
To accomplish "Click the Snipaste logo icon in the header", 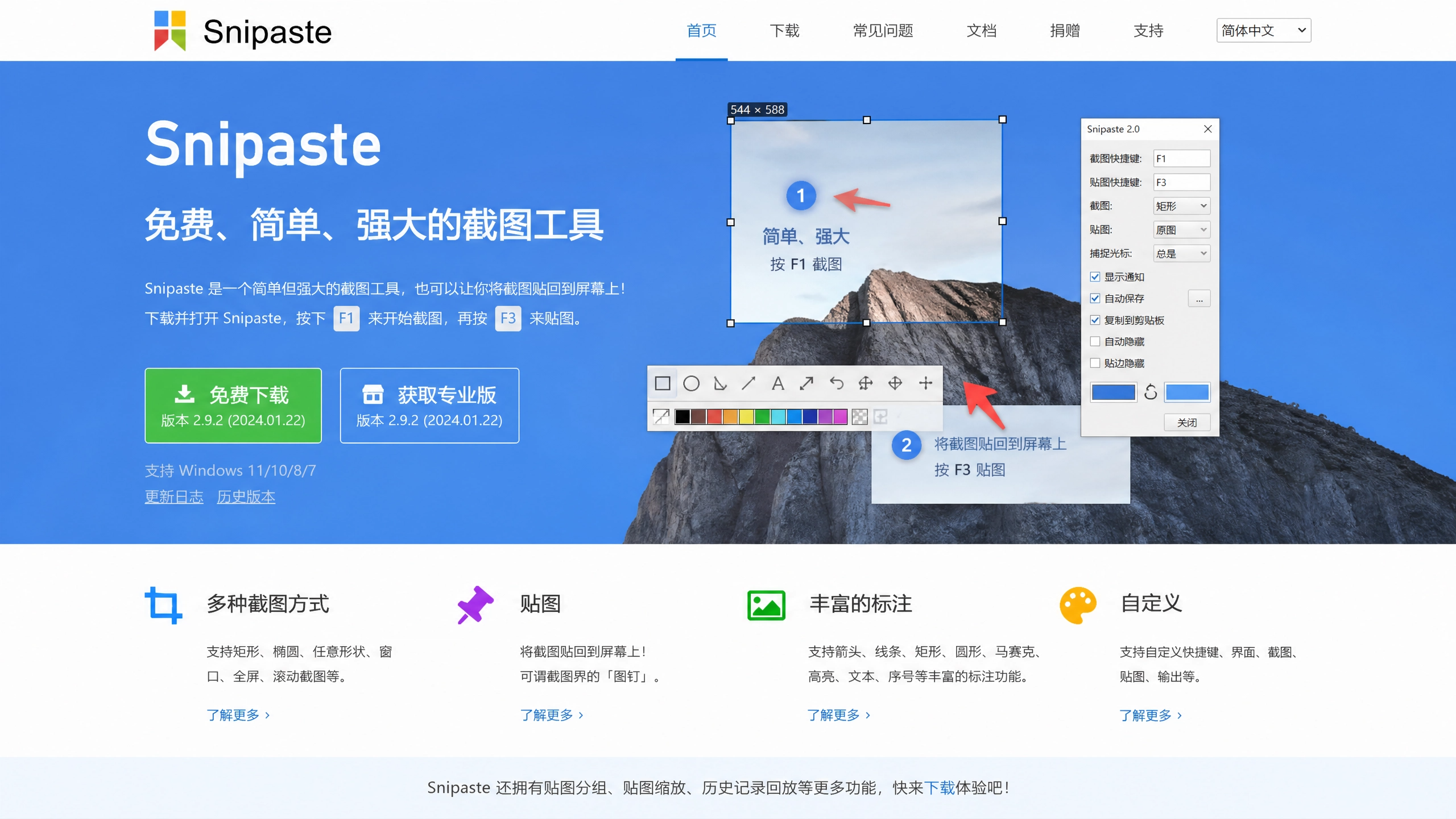I will pyautogui.click(x=170, y=30).
